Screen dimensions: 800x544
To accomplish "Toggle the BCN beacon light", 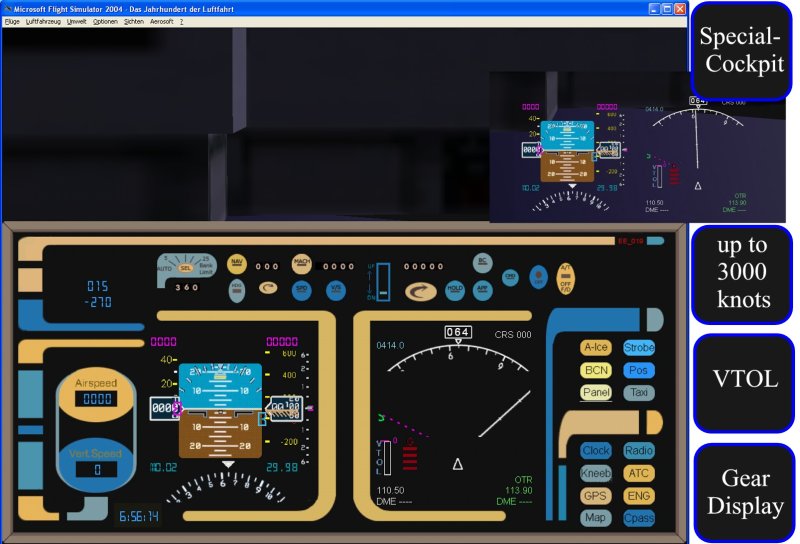I will 596,370.
